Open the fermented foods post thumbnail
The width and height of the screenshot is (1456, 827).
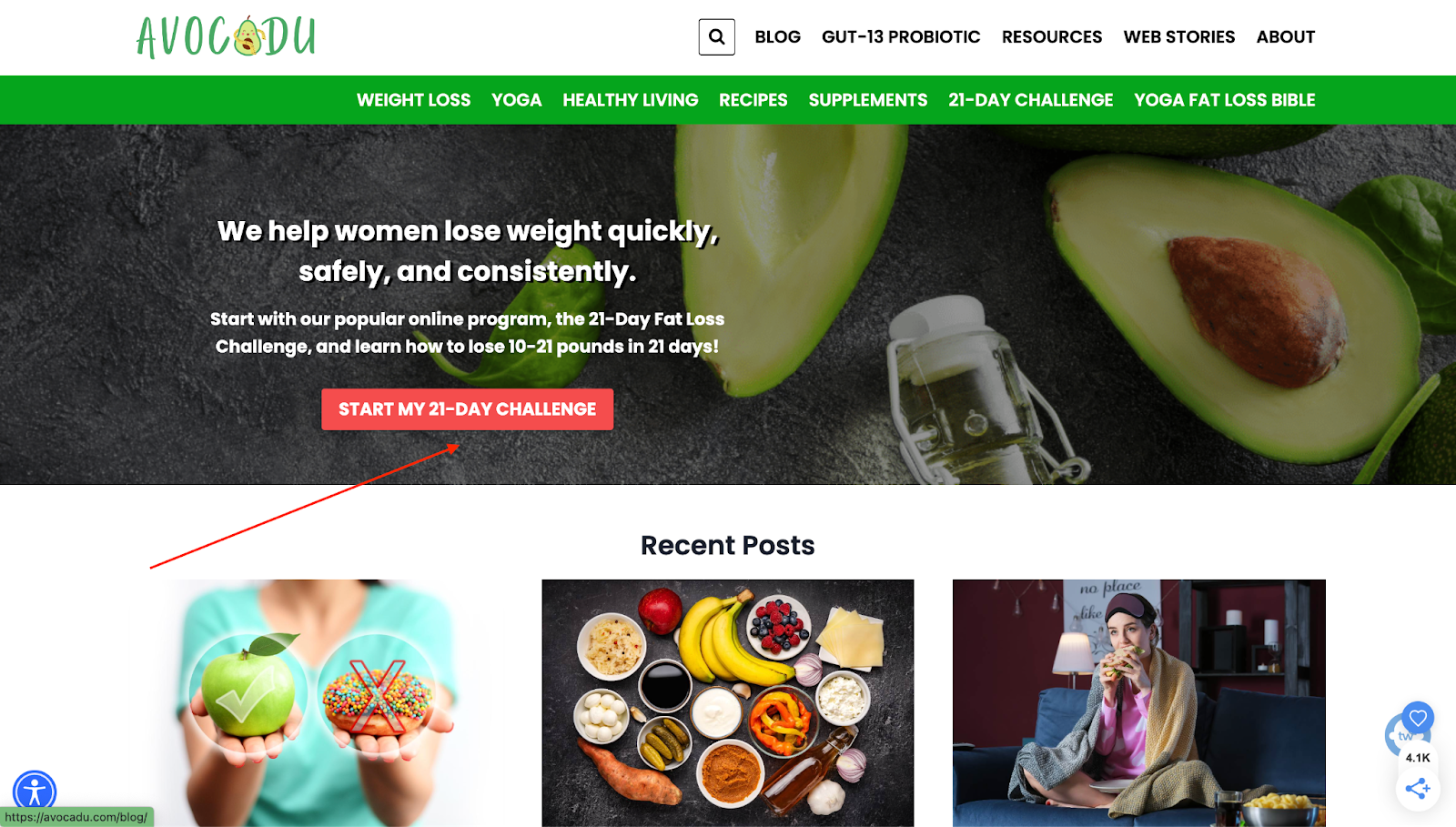[x=728, y=702]
